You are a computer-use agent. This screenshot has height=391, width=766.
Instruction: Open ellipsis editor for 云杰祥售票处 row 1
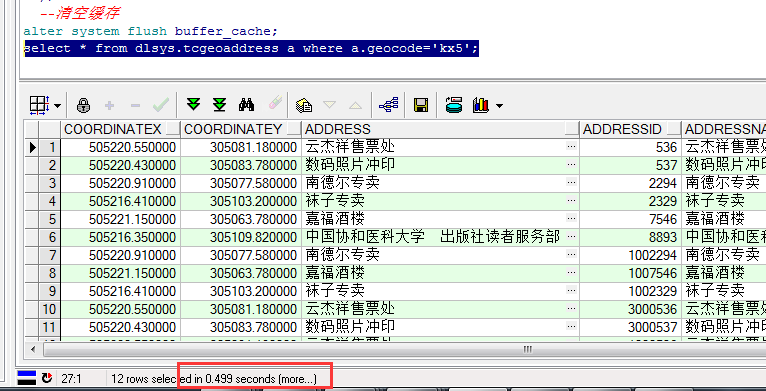click(x=571, y=147)
